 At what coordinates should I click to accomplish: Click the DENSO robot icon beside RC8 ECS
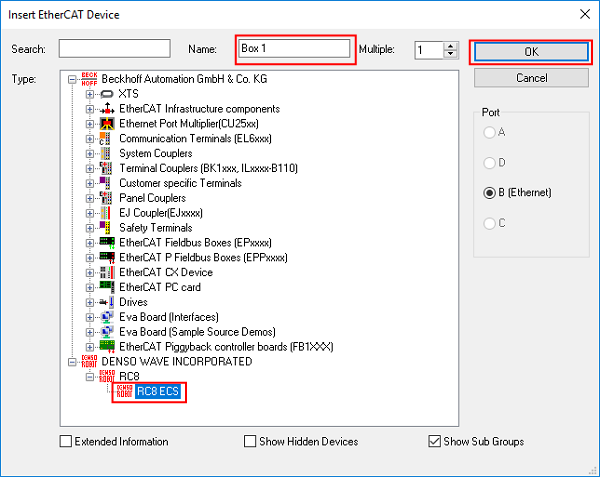click(122, 391)
